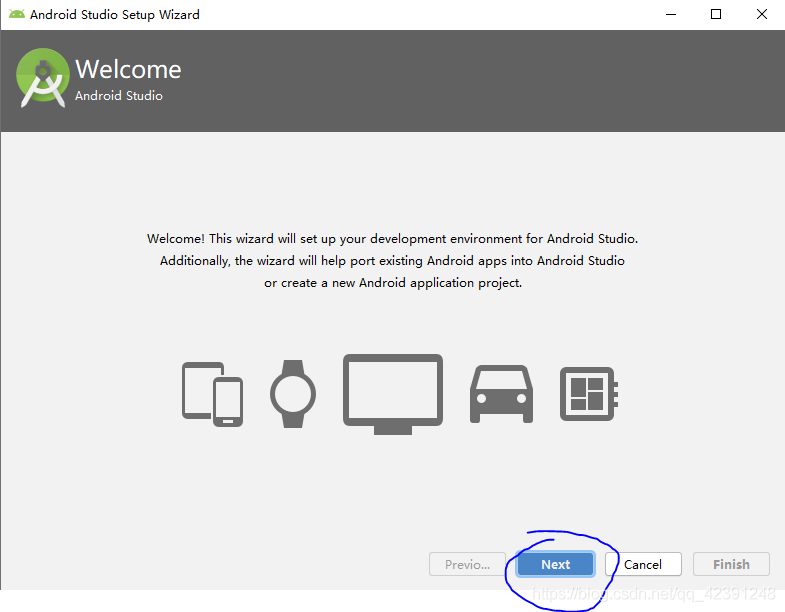
Task: Click the Android Studio logo in header
Action: [x=42, y=79]
